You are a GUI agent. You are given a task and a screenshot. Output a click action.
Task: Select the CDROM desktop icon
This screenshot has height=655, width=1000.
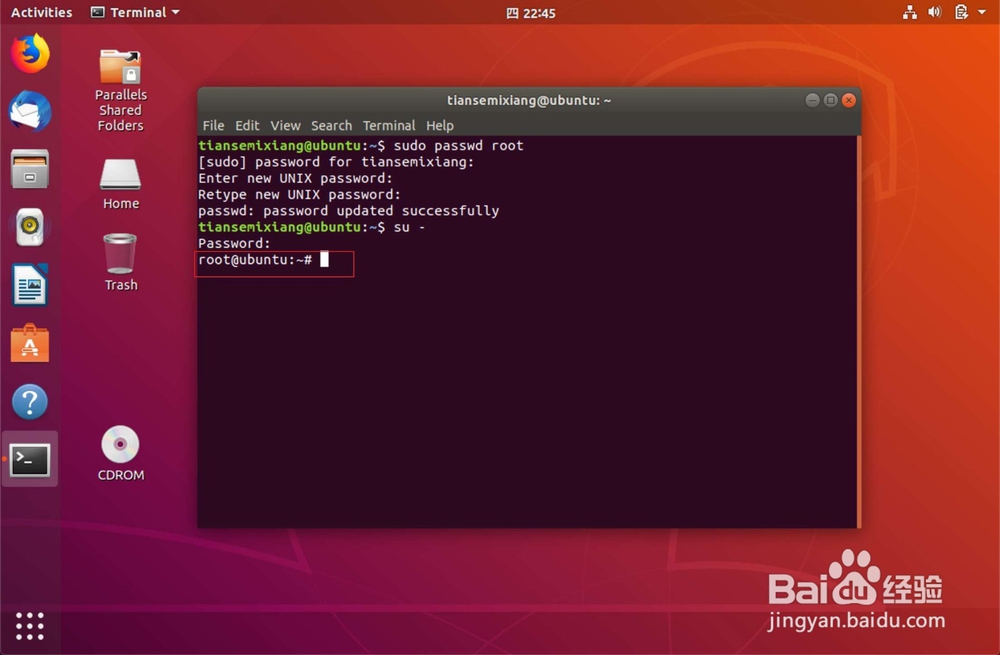[121, 453]
